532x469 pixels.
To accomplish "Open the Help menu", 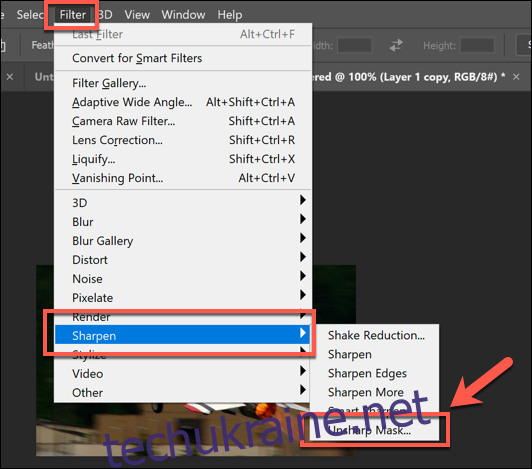I will click(x=230, y=15).
